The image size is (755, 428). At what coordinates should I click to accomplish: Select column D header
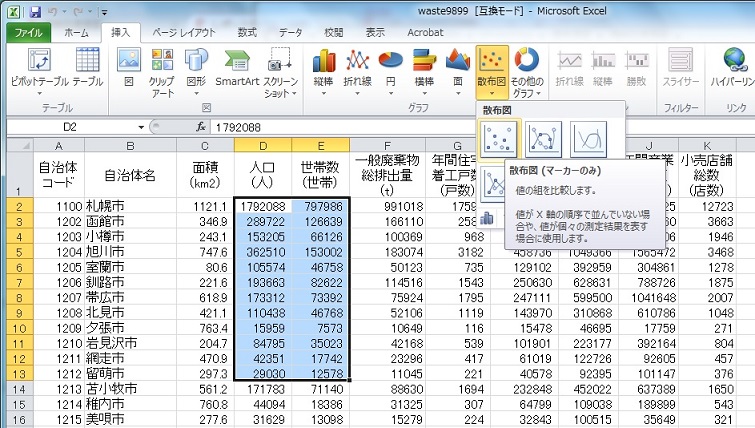pos(263,145)
